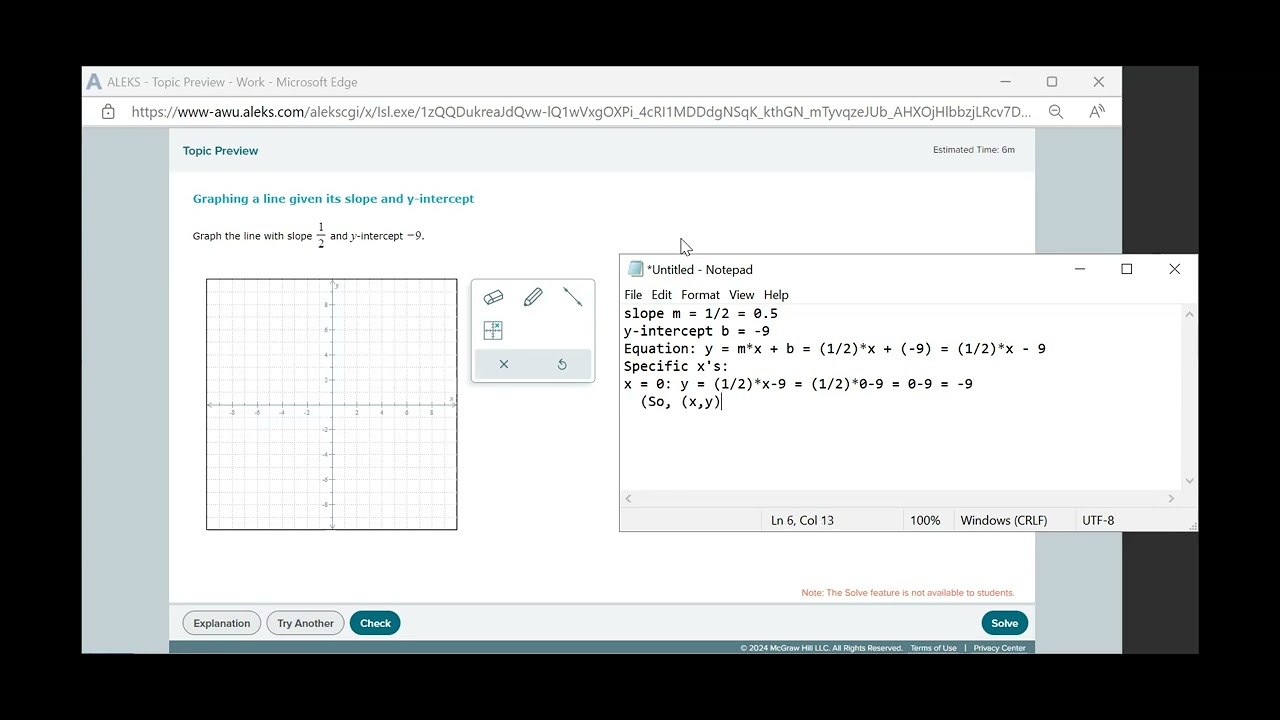The image size is (1280, 720).
Task: Click Notepad horizontal scrollbar right arrow
Action: point(1171,498)
